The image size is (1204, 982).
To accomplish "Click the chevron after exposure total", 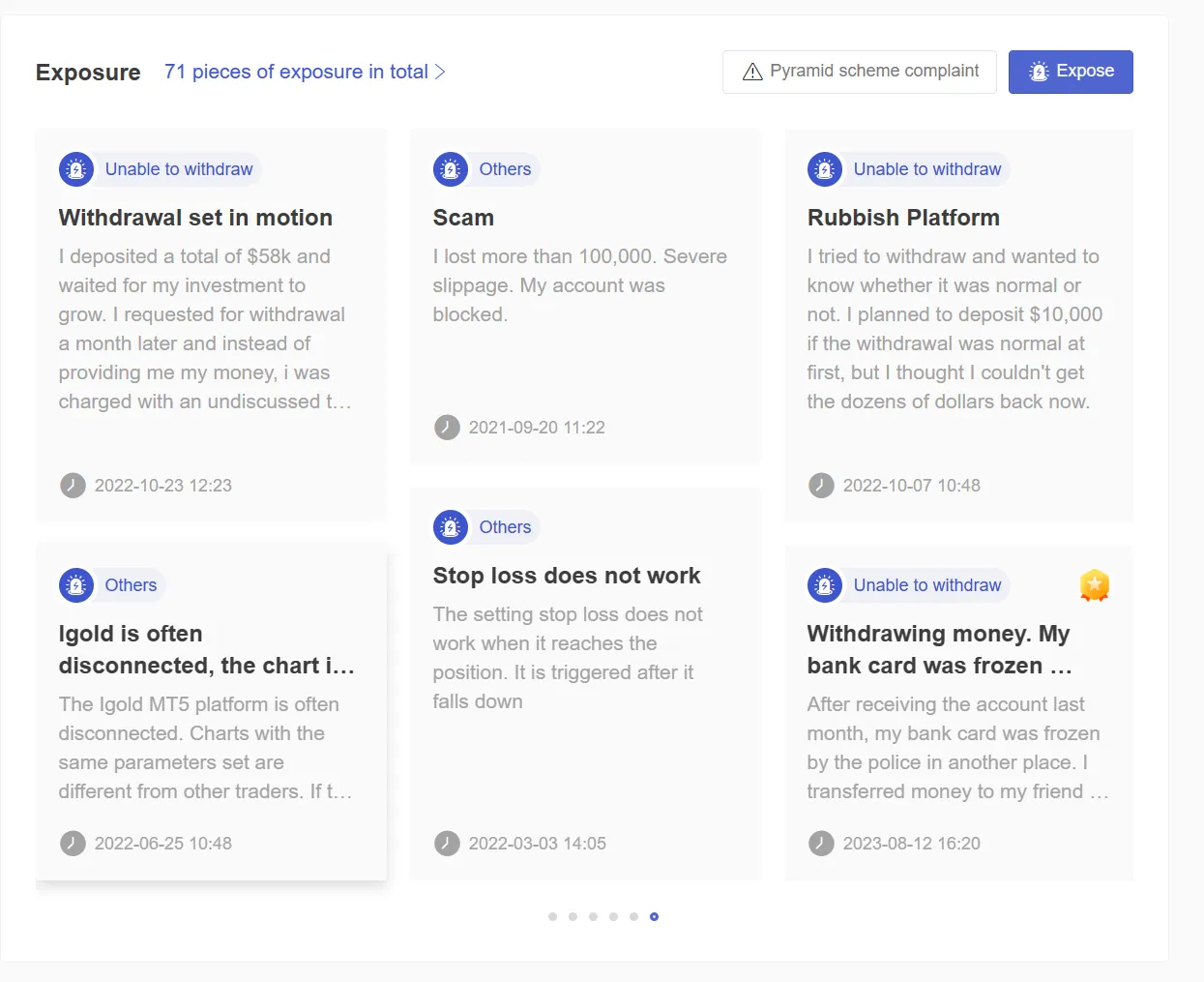I will click(x=440, y=72).
